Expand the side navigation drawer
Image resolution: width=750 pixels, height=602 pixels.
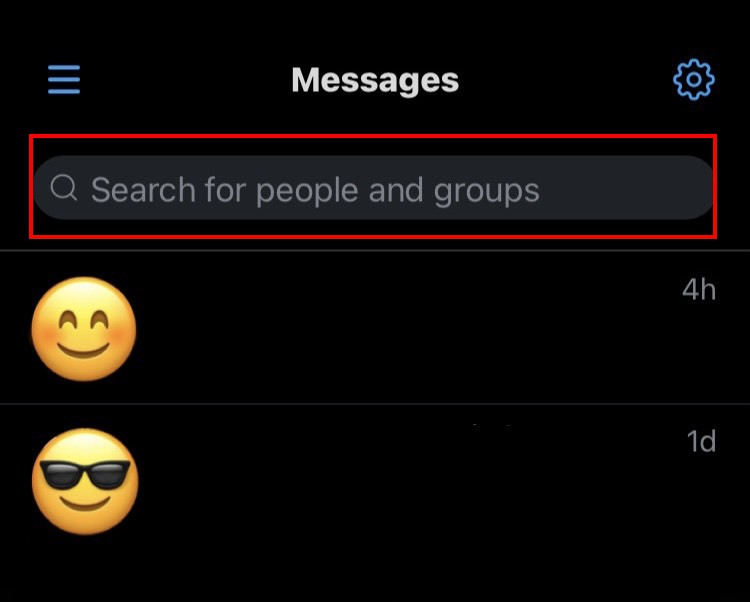pos(64,79)
